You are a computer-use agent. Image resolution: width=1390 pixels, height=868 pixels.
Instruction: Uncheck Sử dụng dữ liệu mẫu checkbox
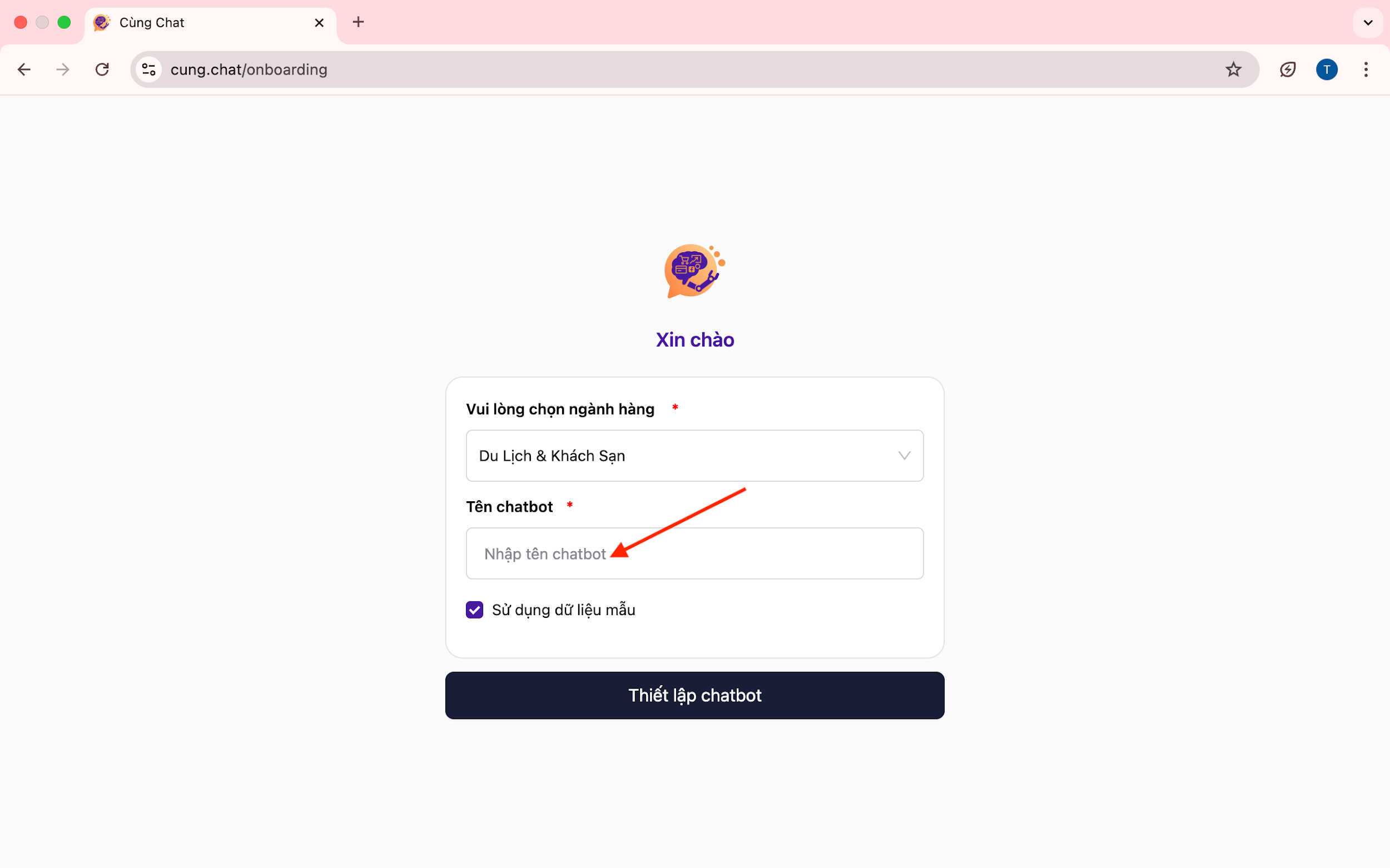tap(474, 610)
